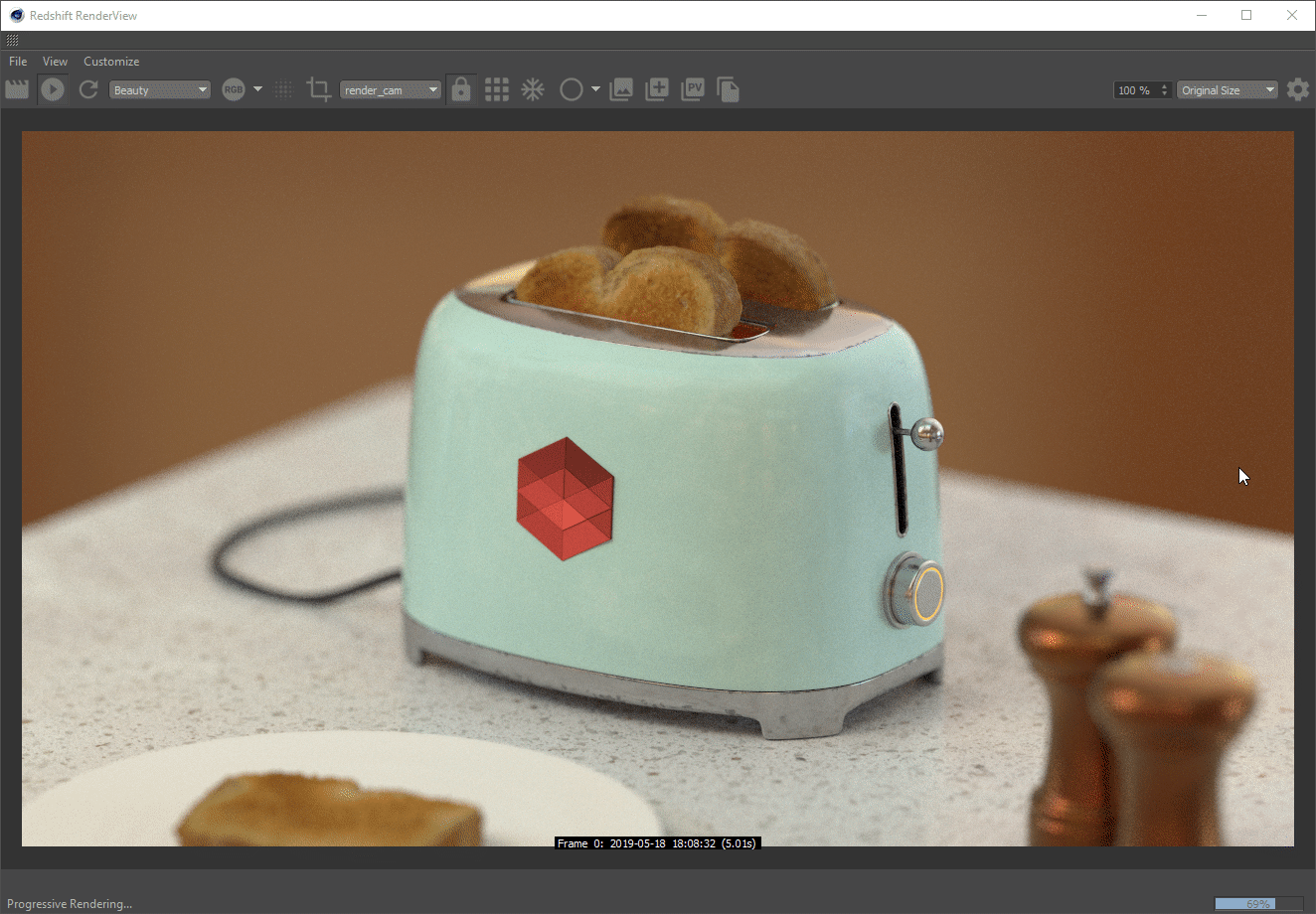Click the refresh render icon
Image resolution: width=1316 pixels, height=914 pixels.
(88, 89)
